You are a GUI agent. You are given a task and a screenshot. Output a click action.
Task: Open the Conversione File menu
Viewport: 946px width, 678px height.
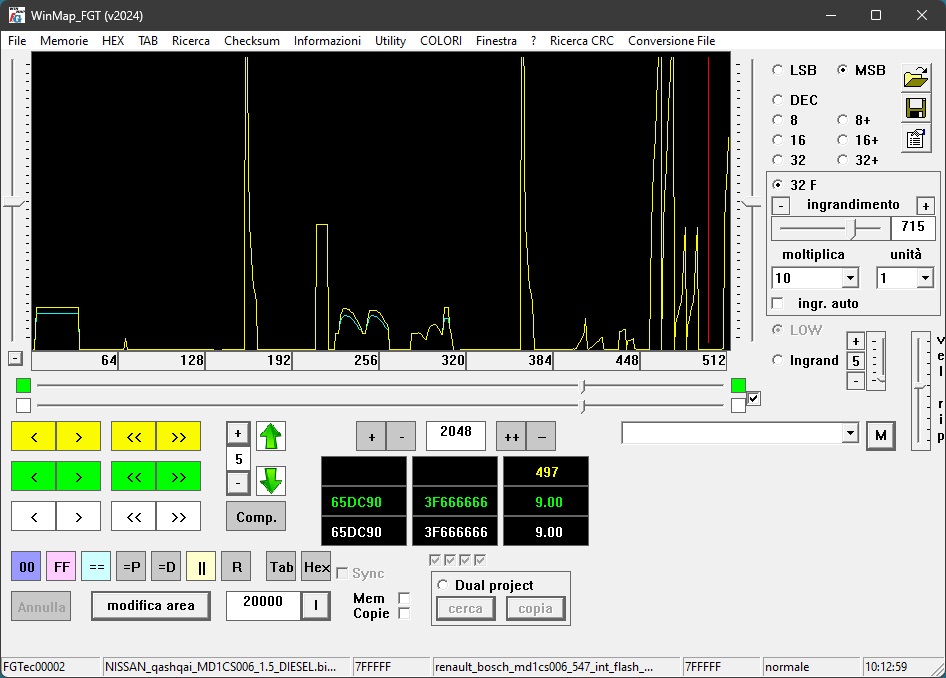[x=671, y=41]
